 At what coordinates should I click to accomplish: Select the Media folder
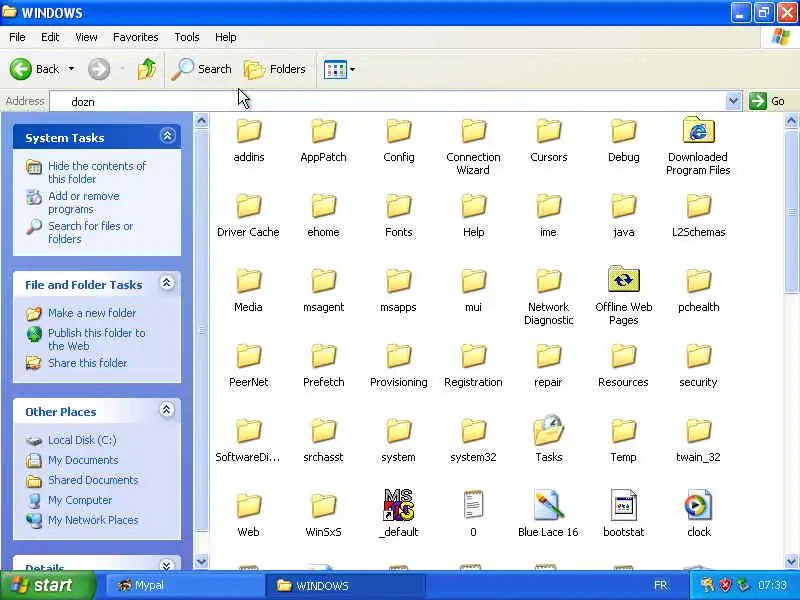coord(248,291)
